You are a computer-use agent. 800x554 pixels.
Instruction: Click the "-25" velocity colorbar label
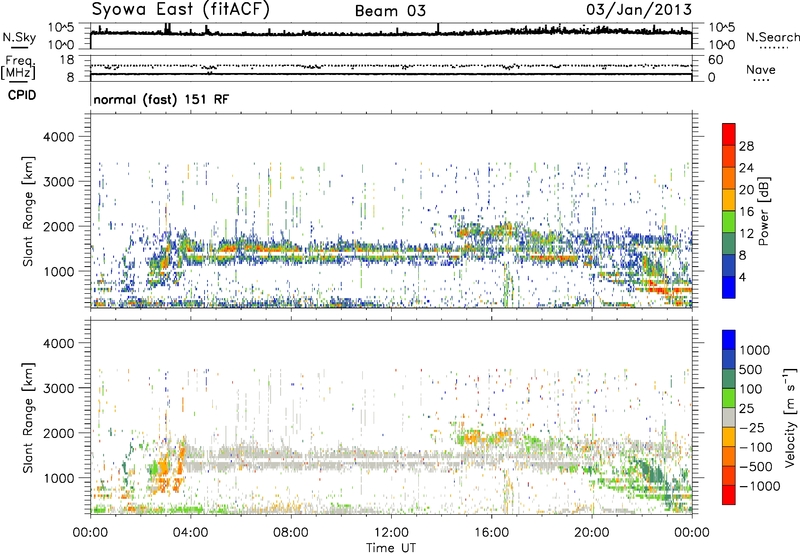point(750,428)
